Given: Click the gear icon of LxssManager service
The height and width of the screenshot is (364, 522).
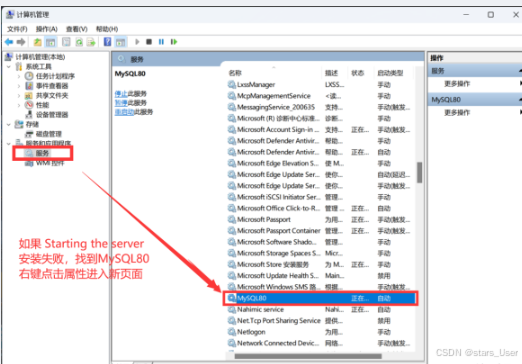Looking at the screenshot, I should [x=232, y=85].
